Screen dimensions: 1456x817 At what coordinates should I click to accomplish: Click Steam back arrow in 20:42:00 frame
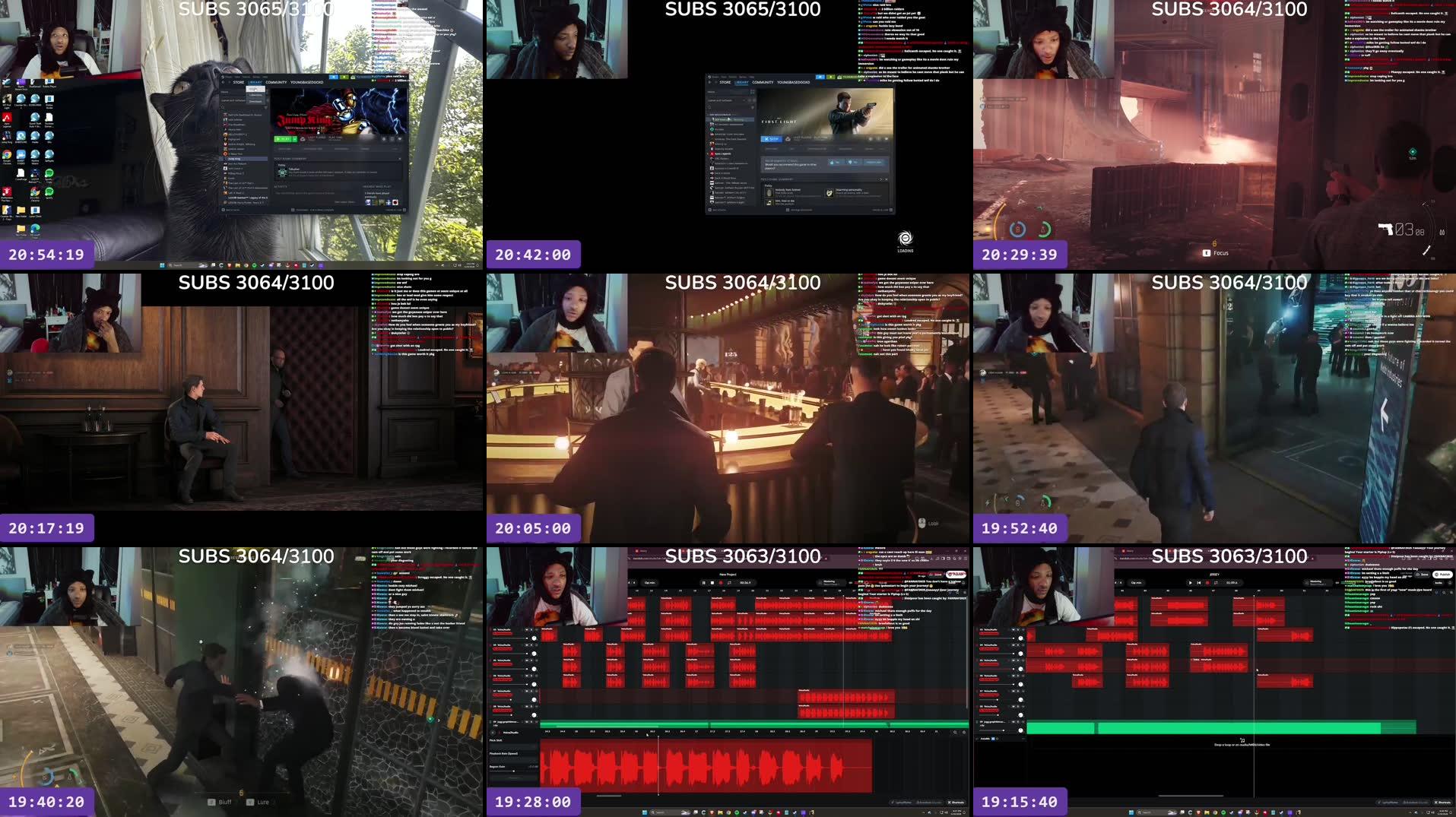[709, 82]
